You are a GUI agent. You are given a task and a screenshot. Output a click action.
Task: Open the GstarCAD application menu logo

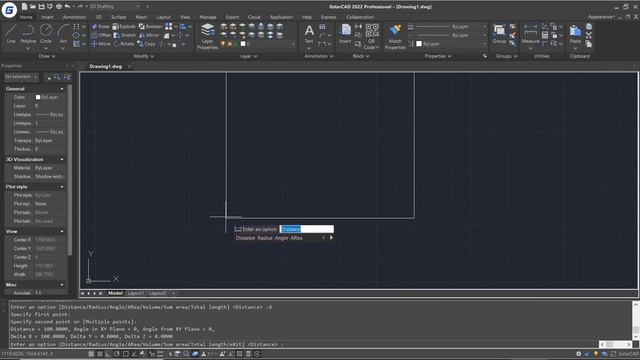(x=9, y=10)
